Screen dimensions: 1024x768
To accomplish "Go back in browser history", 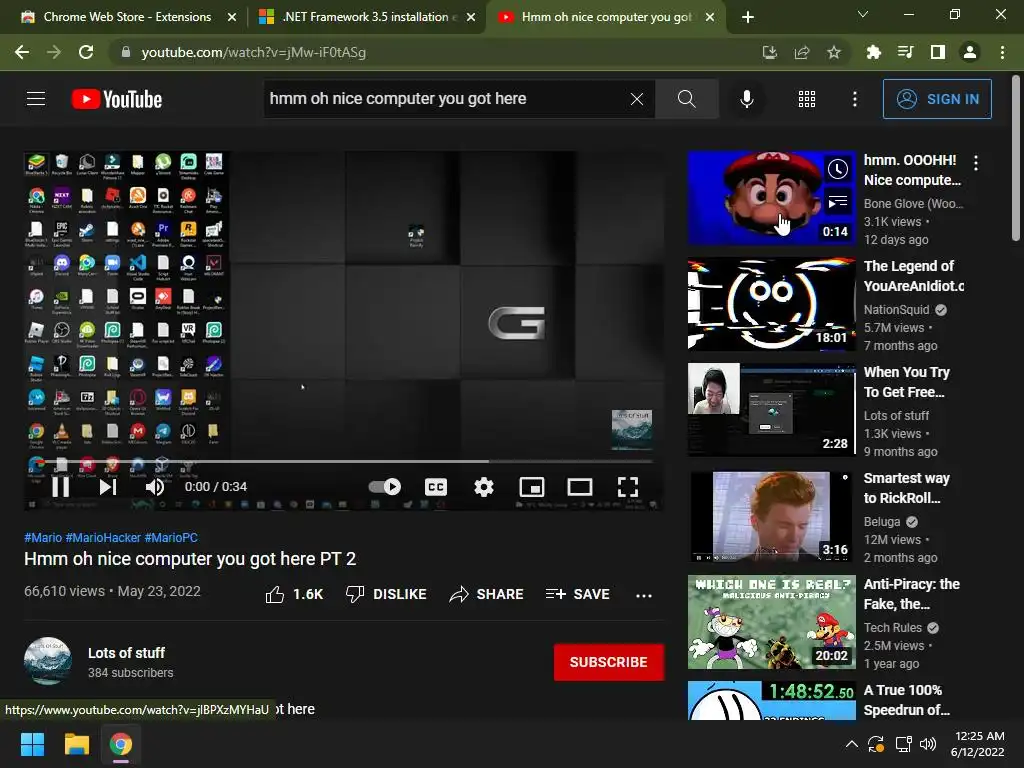I will [x=22, y=52].
